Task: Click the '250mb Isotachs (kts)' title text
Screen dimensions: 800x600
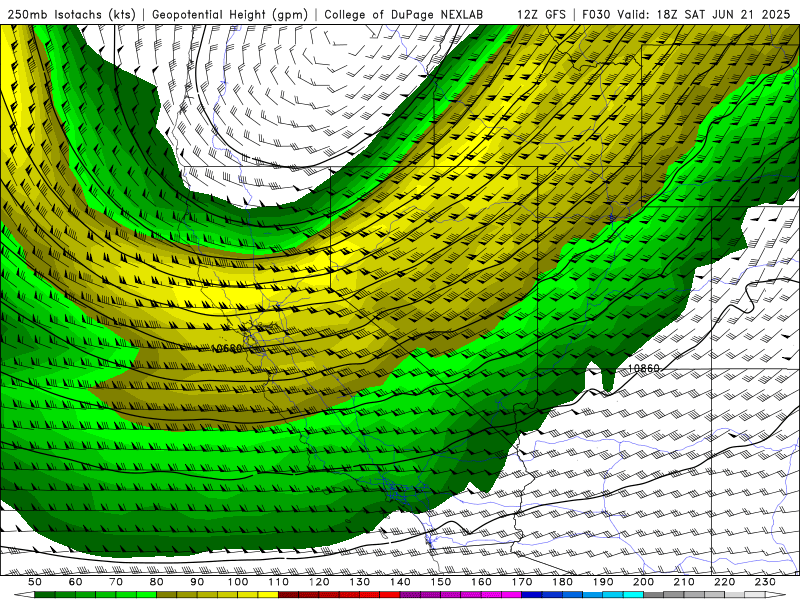Action: pyautogui.click(x=72, y=14)
